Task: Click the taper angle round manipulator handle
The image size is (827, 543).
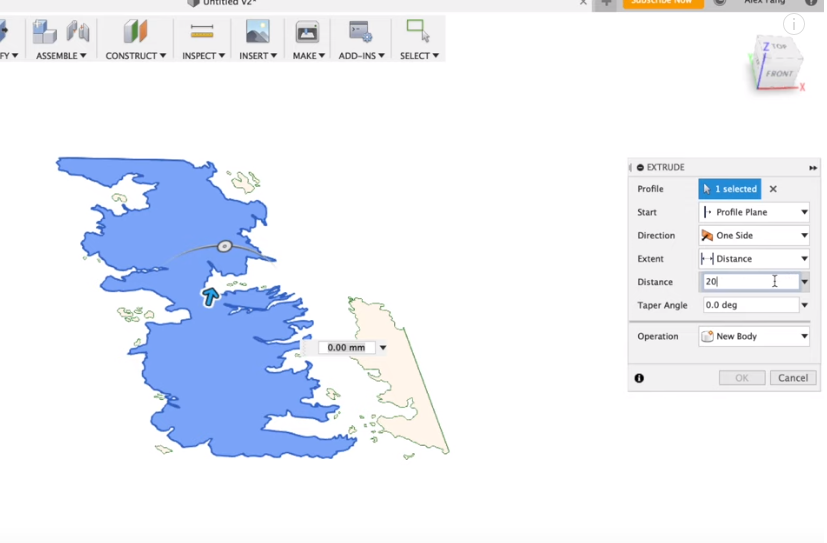Action: click(225, 246)
